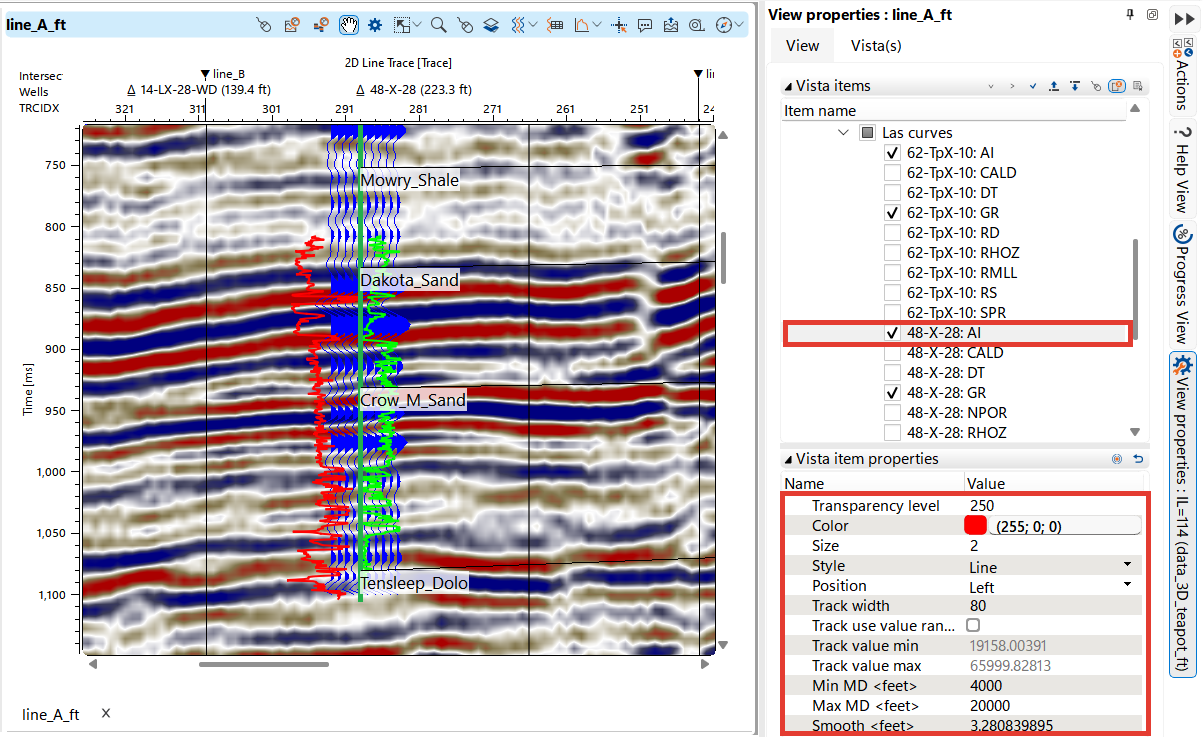Screen dimensions: 1203x737
Task: Open the Position dropdown set to Left
Action: (1127, 586)
